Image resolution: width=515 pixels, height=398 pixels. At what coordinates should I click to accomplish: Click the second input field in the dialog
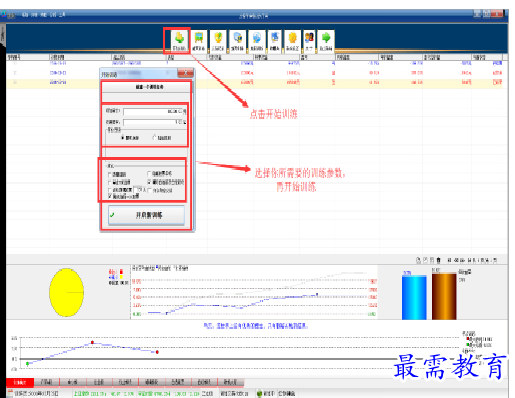pos(152,122)
